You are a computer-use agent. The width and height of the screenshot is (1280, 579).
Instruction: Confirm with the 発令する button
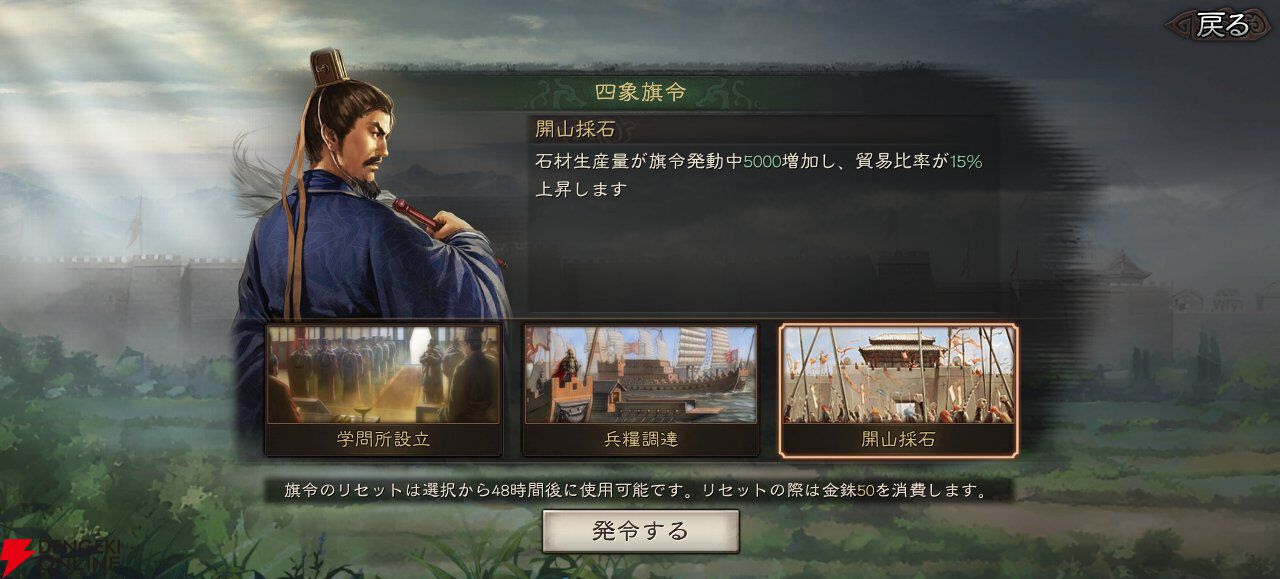(x=641, y=531)
